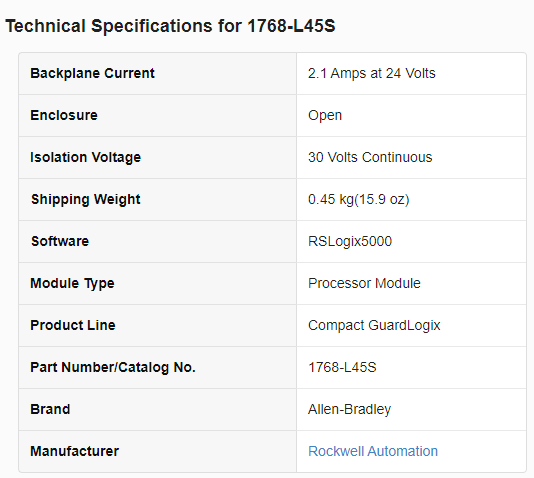Select the Part Number/Catalog No. label
Viewport: 534px width, 478px height.
pyautogui.click(x=113, y=367)
